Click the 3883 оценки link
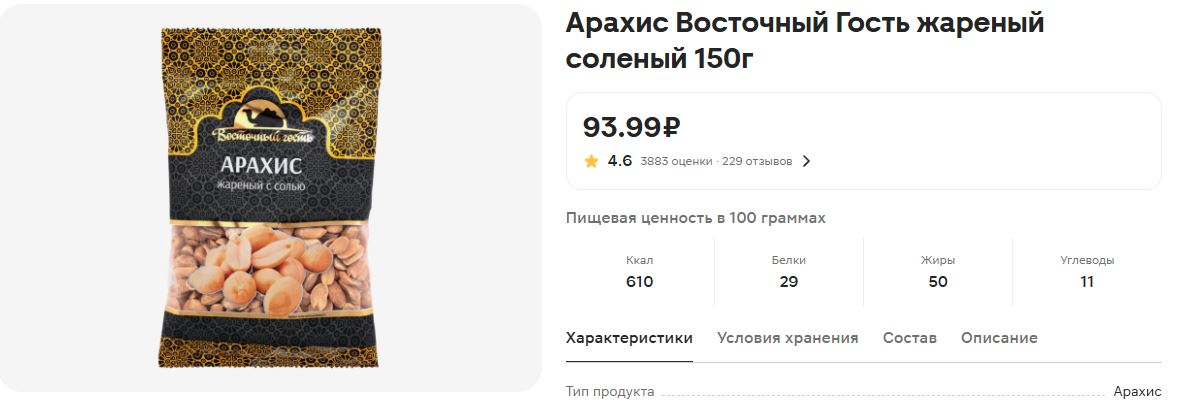This screenshot has height=402, width=1198. coord(675,161)
